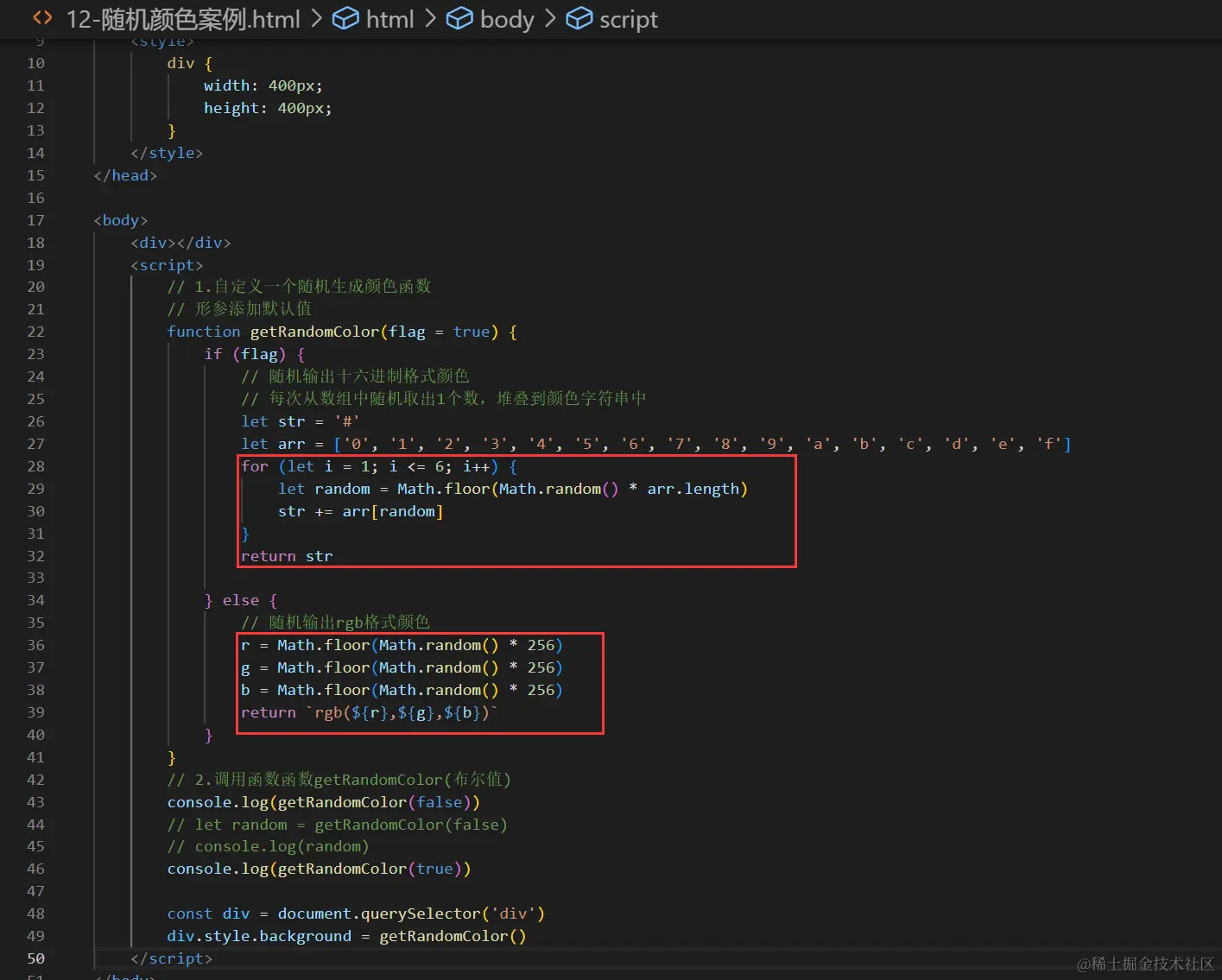Click the closing </style> tag
Screen dimensions: 1222x980
[x=167, y=153]
